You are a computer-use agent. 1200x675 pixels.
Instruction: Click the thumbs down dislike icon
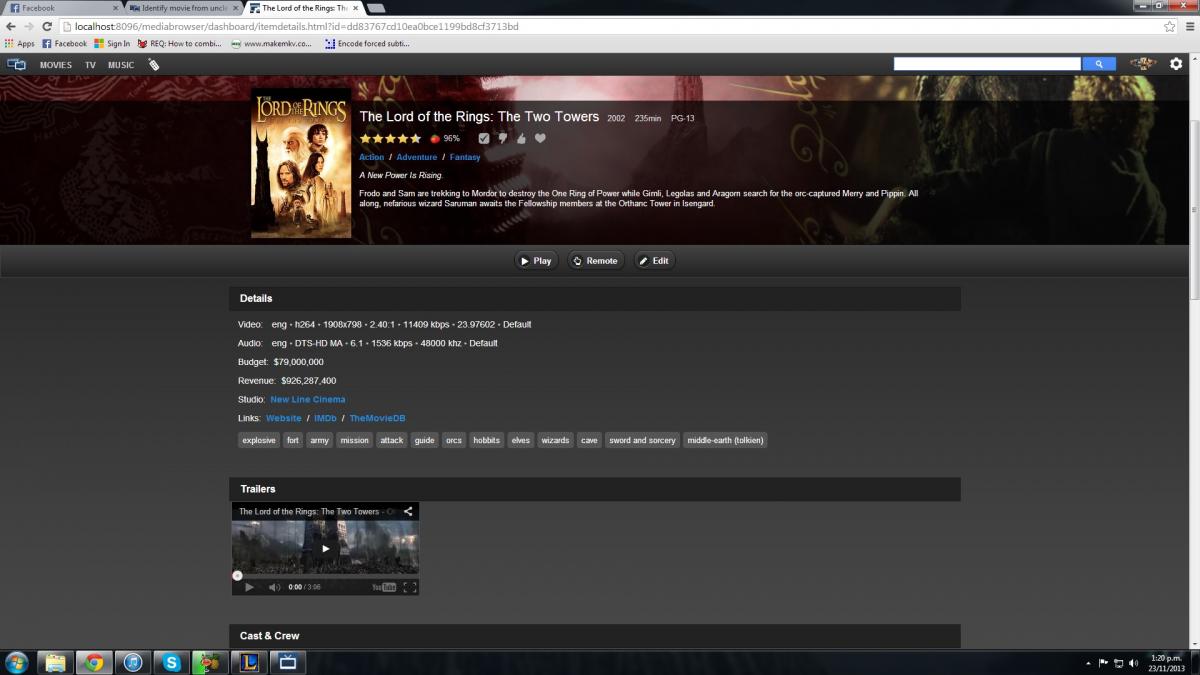[503, 139]
